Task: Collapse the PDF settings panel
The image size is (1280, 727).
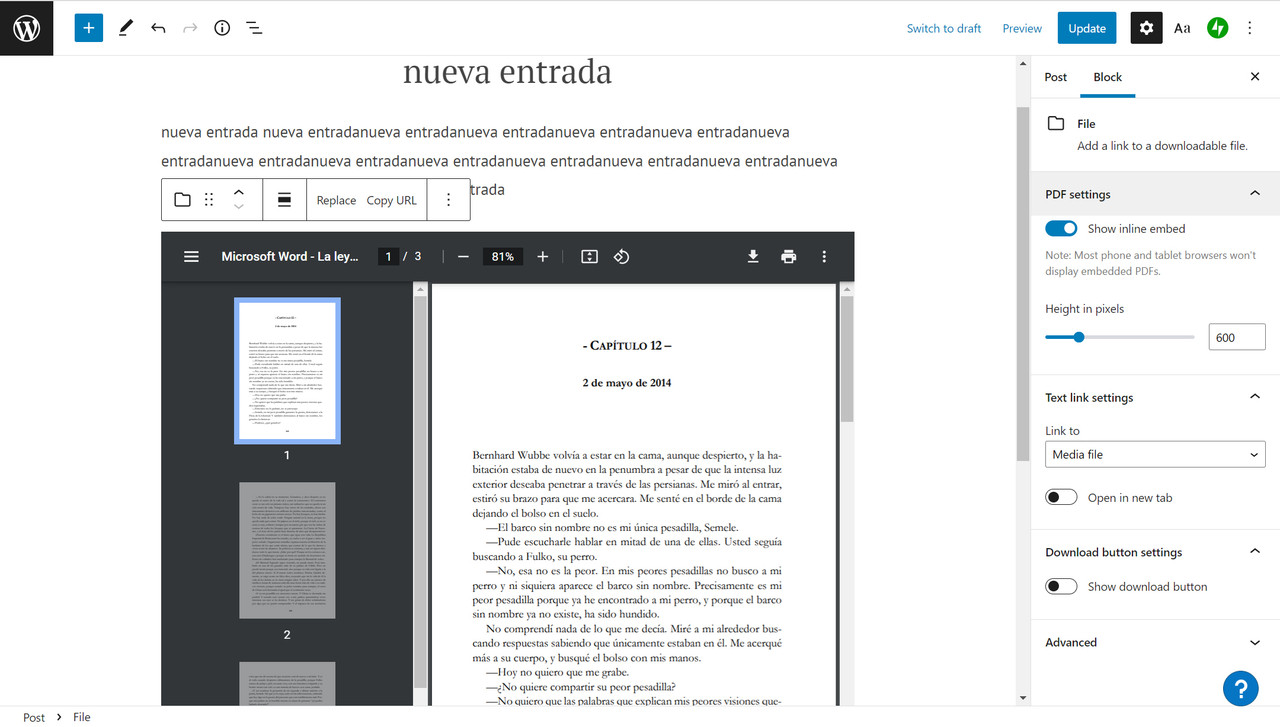Action: coord(1254,193)
